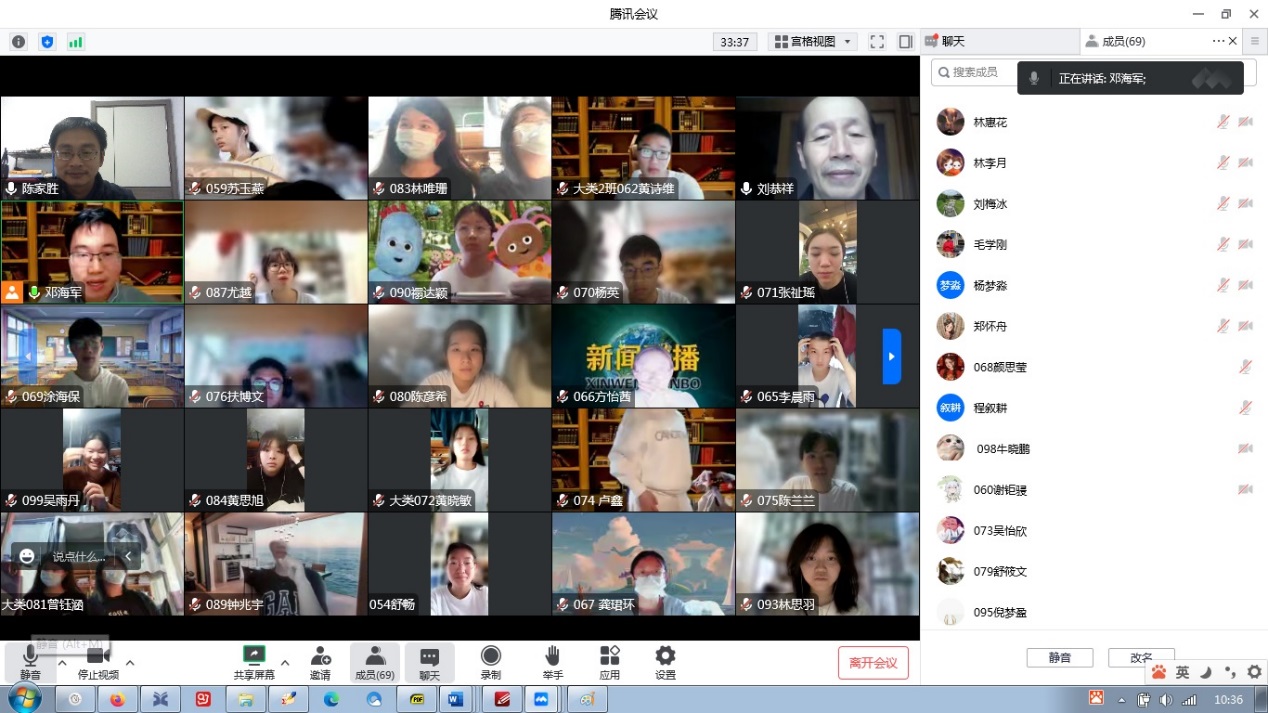Select the members (69) tab
Viewport: 1268px width, 713px height.
click(1123, 41)
